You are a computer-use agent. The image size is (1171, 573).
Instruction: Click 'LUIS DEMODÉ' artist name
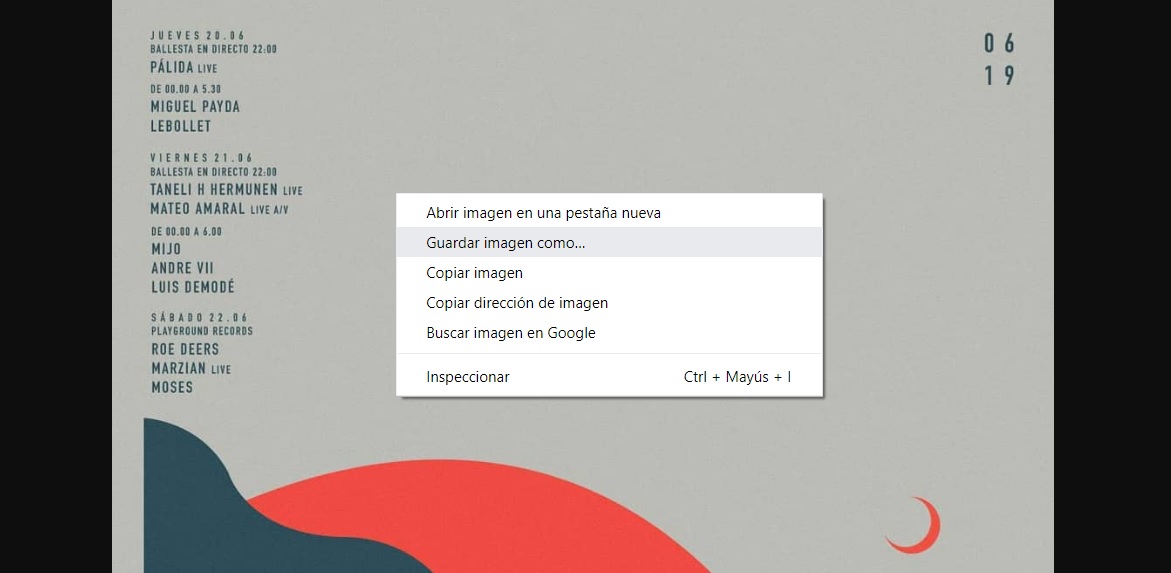tap(192, 287)
